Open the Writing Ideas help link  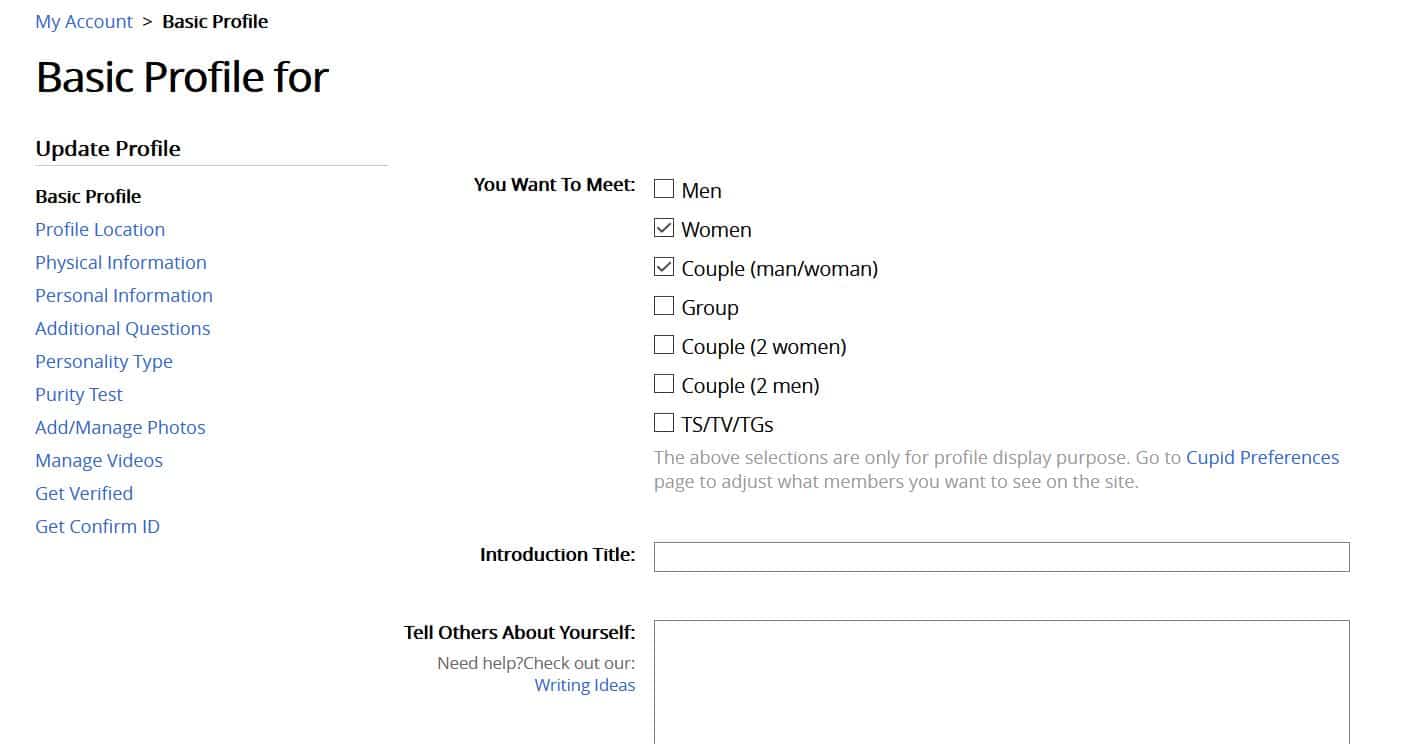pyautogui.click(x=584, y=685)
